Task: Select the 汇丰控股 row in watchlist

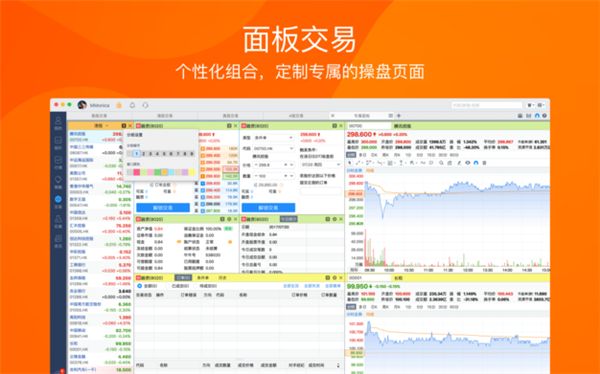Action: coord(101,229)
